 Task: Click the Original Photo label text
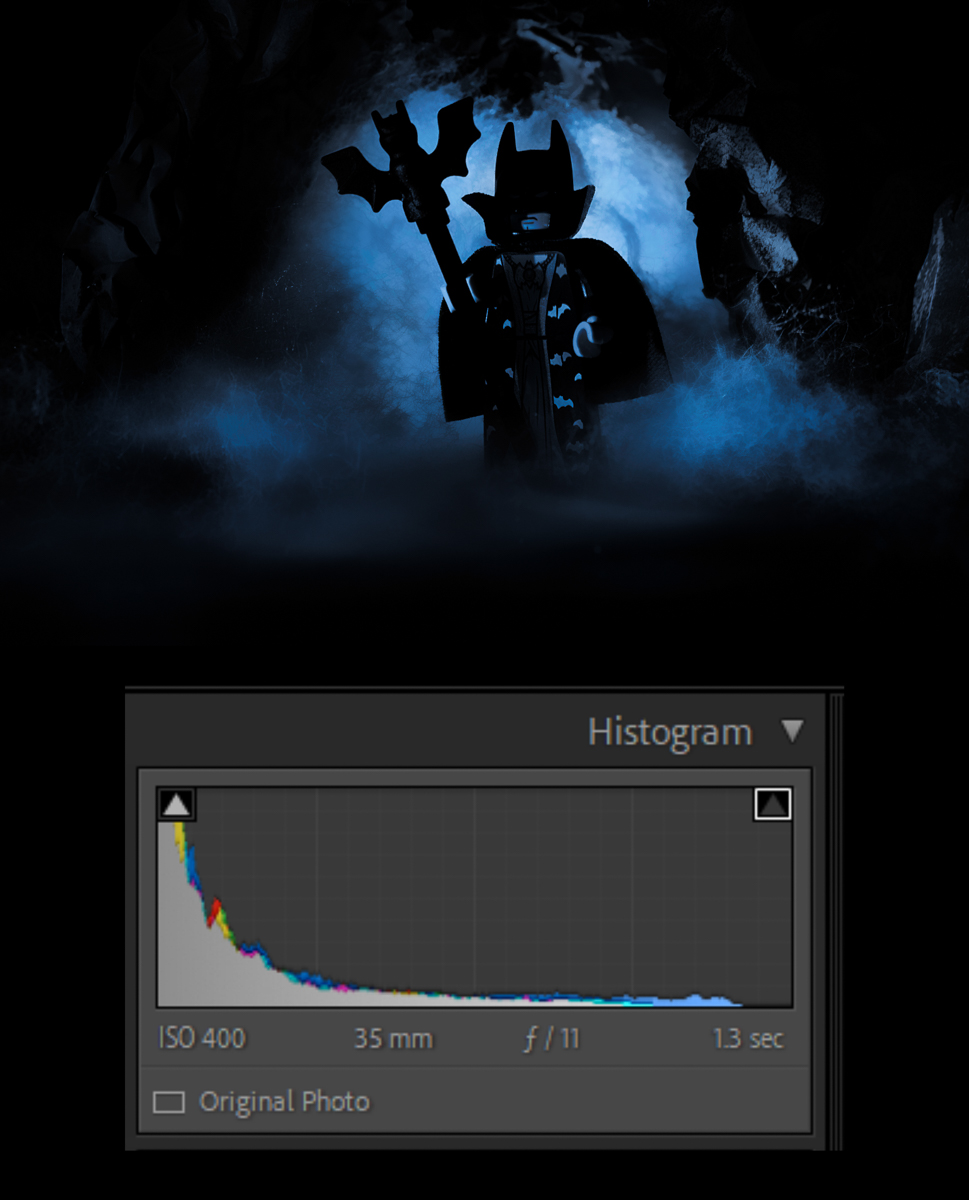(284, 1102)
